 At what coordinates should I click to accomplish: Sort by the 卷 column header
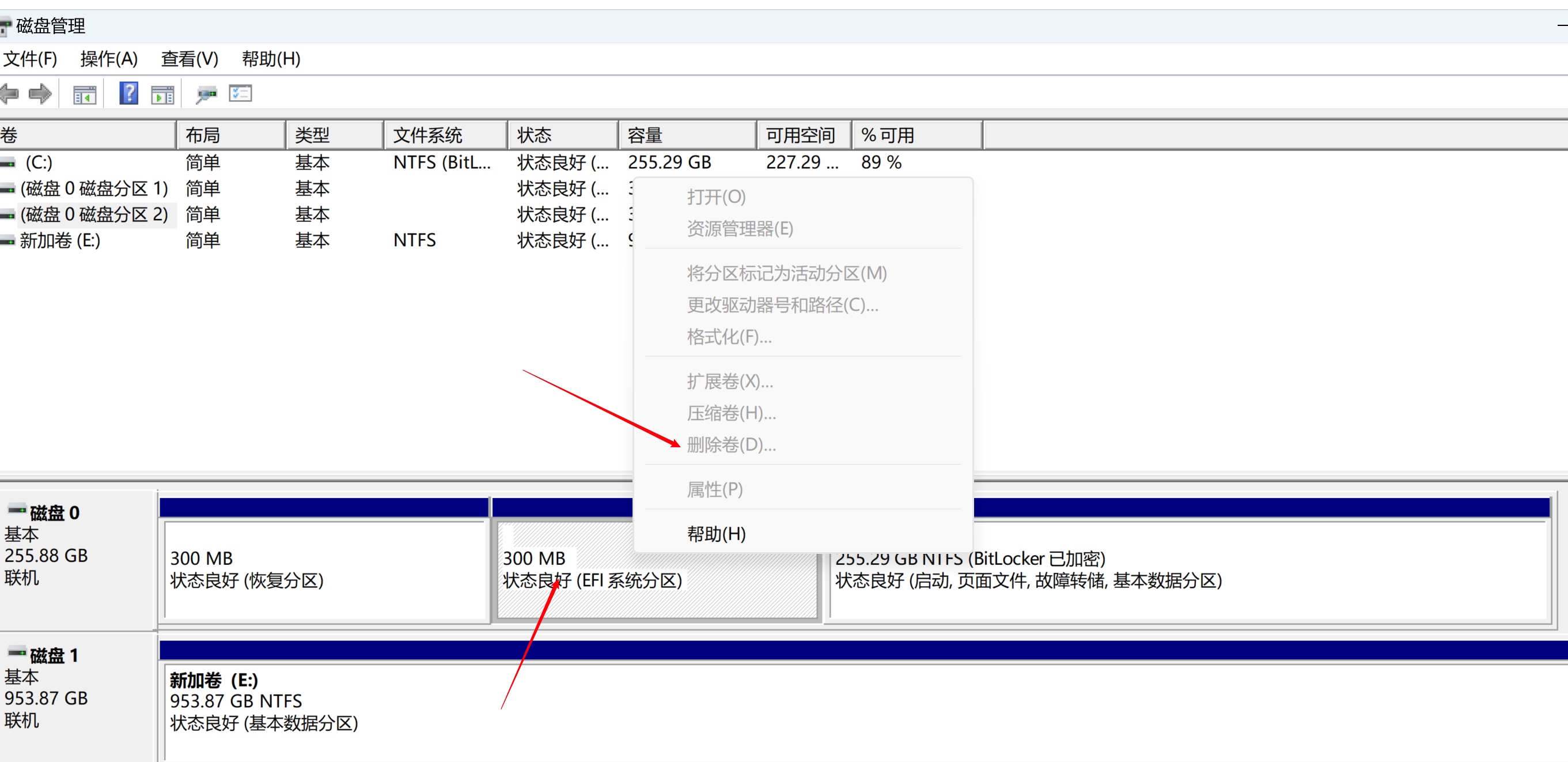(88, 135)
